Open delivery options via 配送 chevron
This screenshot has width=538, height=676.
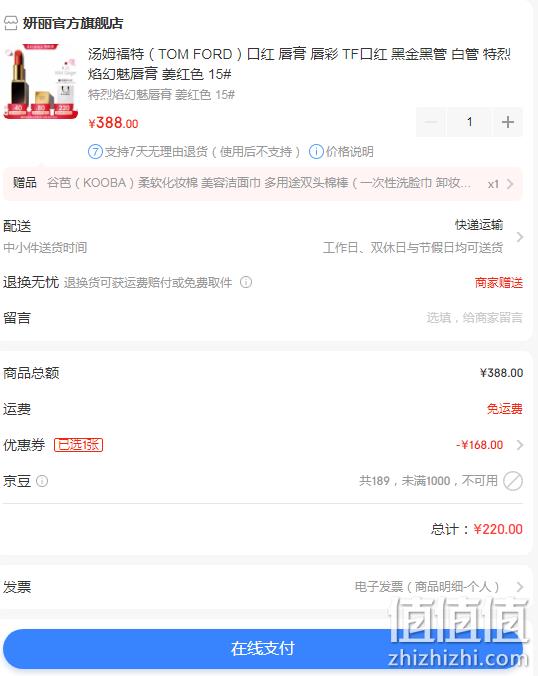click(519, 237)
